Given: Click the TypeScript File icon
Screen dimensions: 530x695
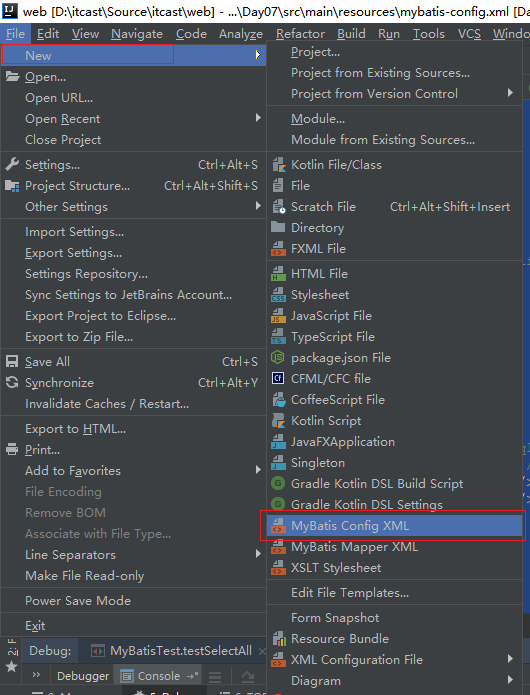Looking at the screenshot, I should coord(278,336).
